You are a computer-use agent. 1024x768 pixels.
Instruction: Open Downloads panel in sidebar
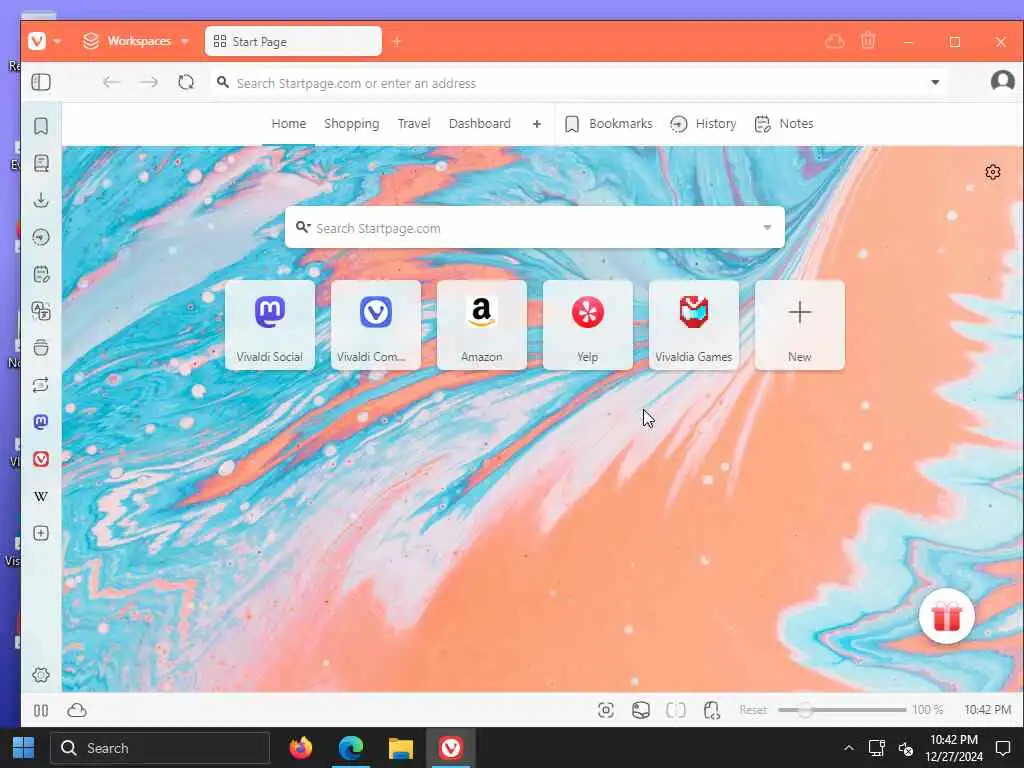[x=41, y=200]
